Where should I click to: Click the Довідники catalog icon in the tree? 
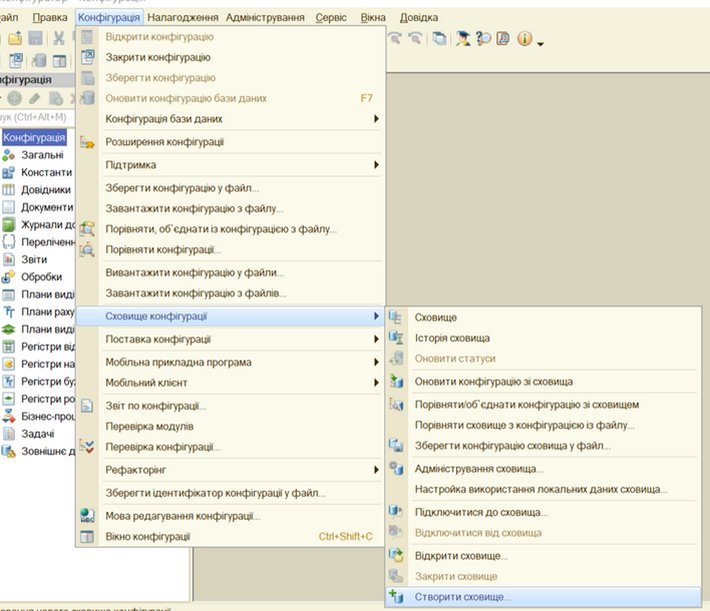(9, 190)
